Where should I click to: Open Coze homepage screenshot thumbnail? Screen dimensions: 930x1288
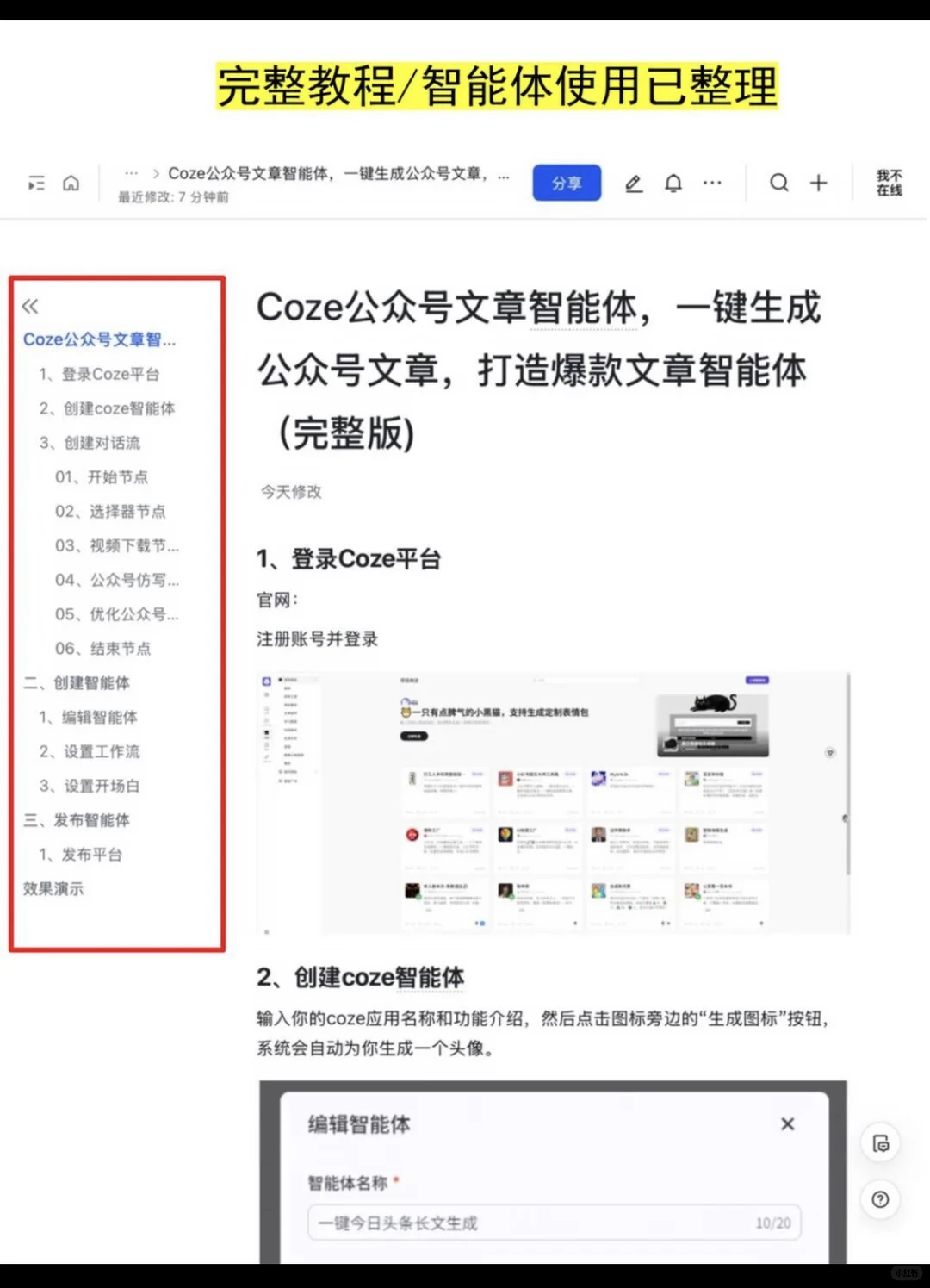pos(554,803)
